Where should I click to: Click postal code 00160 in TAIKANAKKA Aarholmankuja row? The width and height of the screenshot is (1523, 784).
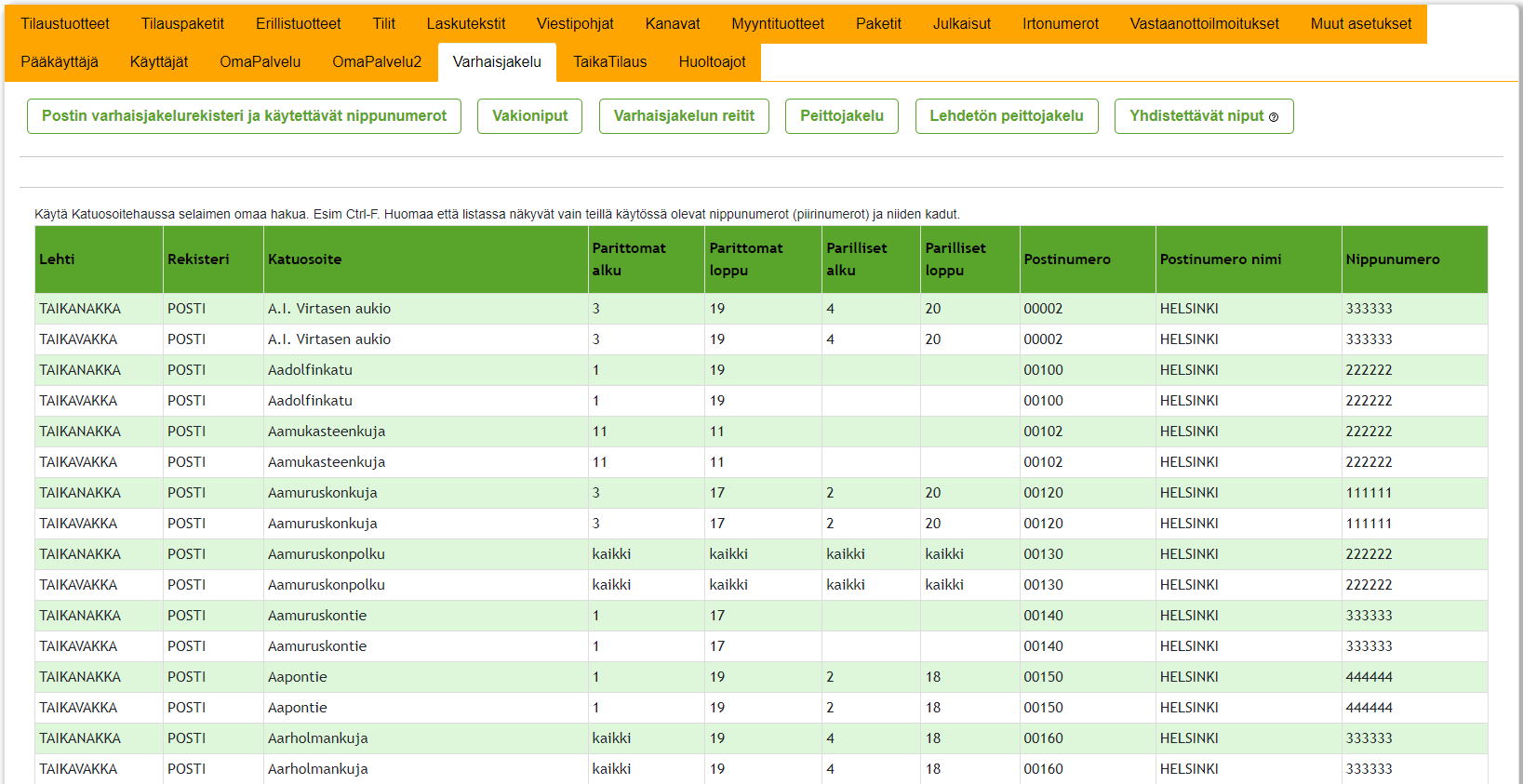click(x=1043, y=738)
